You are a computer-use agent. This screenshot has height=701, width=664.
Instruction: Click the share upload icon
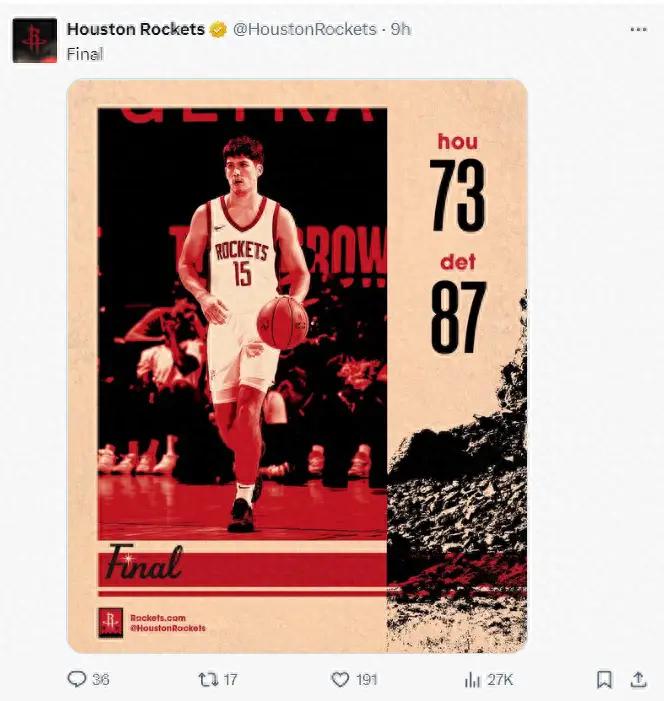639,680
